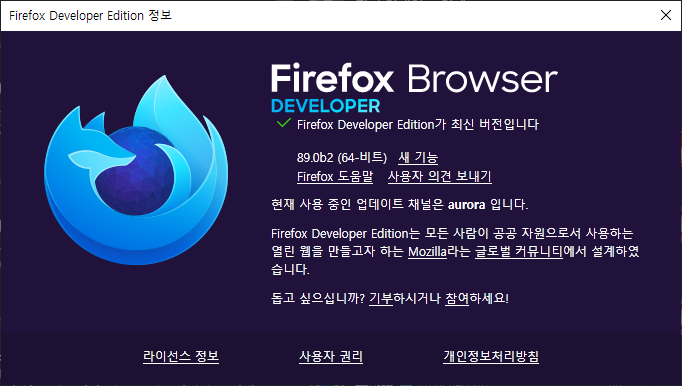Select the version text 89.0b2 (64-비트)
This screenshot has height=386, width=682.
click(x=342, y=157)
